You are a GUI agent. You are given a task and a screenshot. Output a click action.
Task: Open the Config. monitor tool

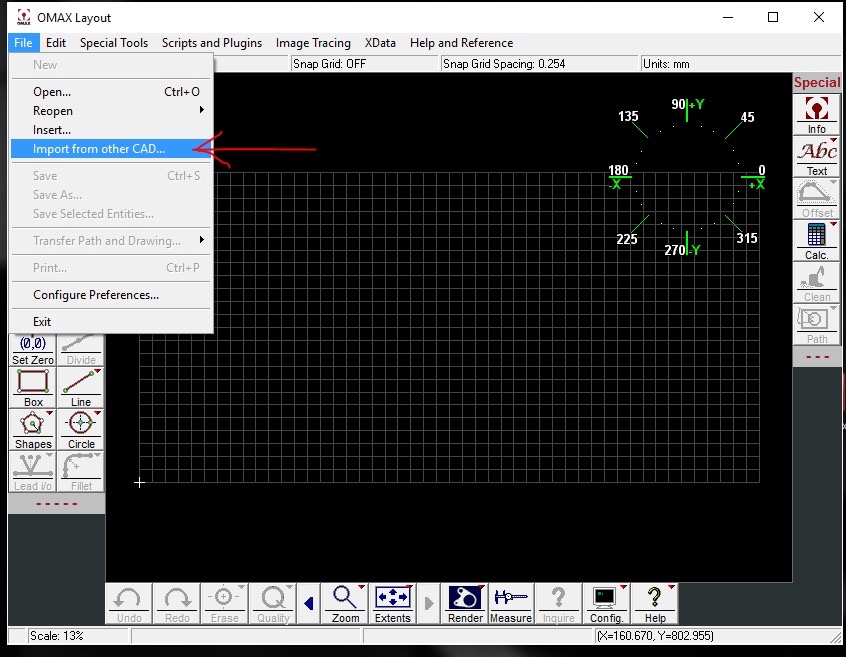point(606,604)
